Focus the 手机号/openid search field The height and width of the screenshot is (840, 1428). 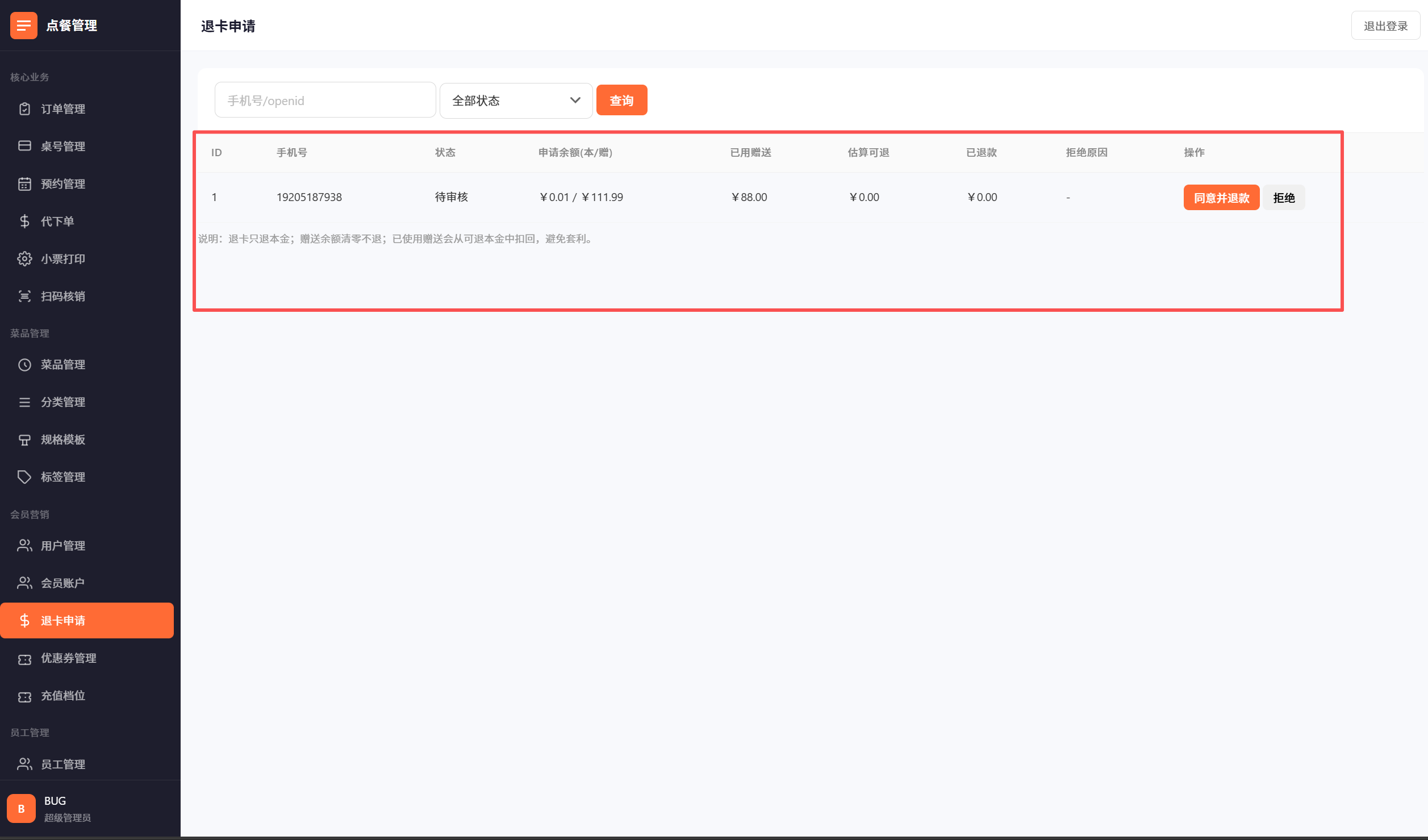[x=325, y=101]
